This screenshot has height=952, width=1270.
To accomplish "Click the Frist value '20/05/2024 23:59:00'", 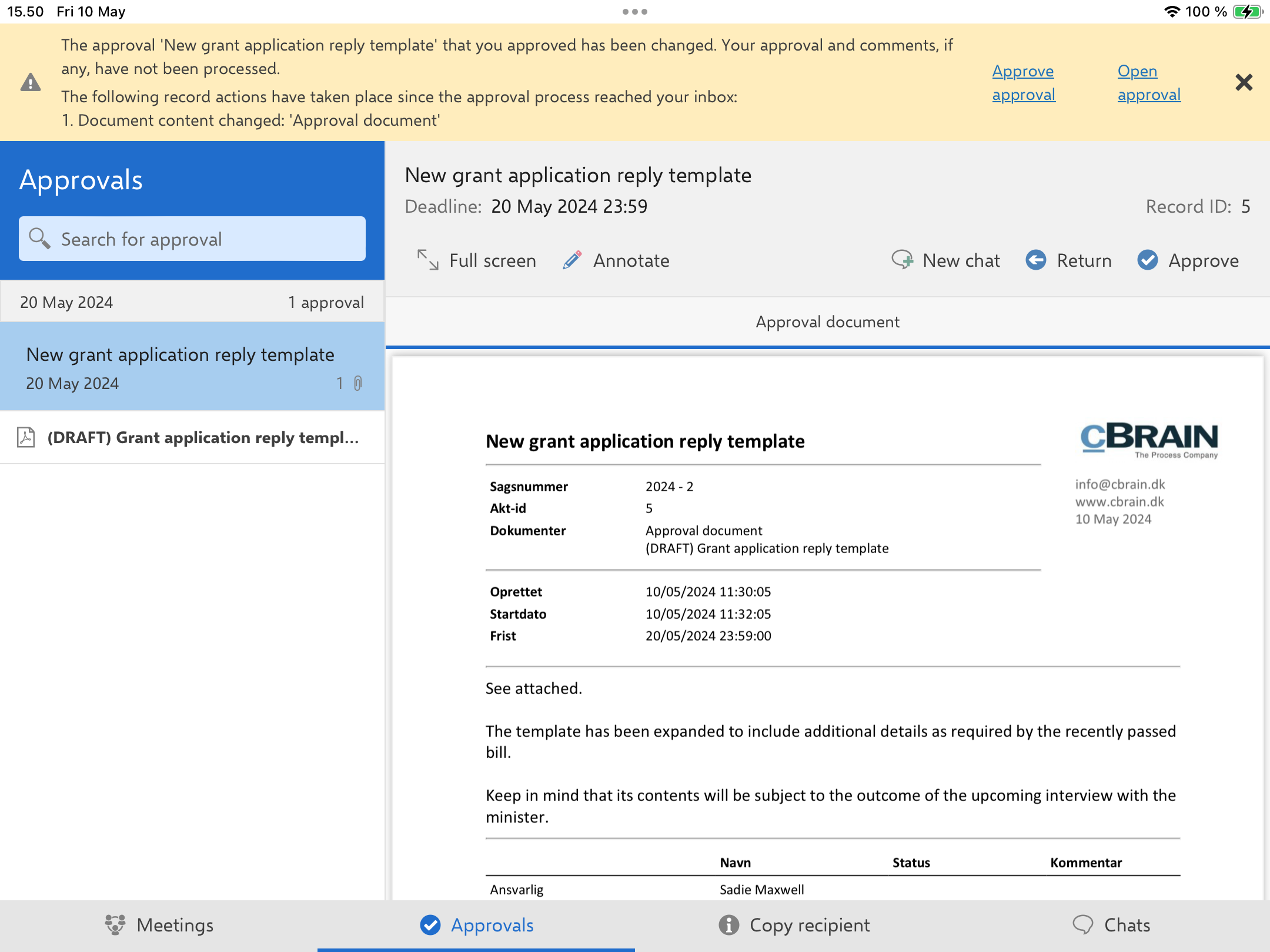I will [x=708, y=636].
